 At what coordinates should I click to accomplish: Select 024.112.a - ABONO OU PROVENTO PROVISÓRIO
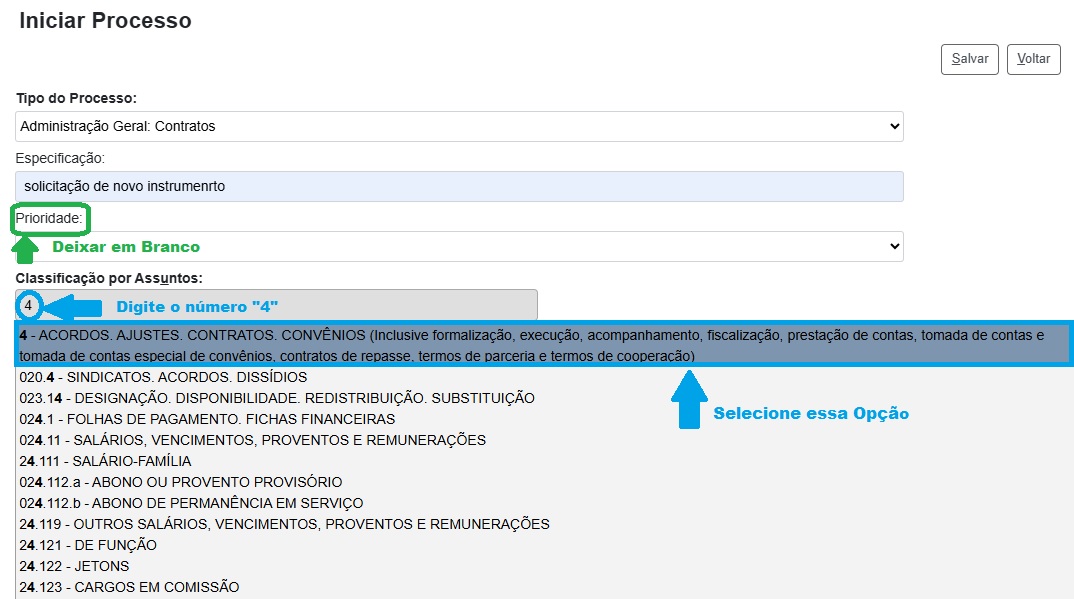[x=180, y=482]
